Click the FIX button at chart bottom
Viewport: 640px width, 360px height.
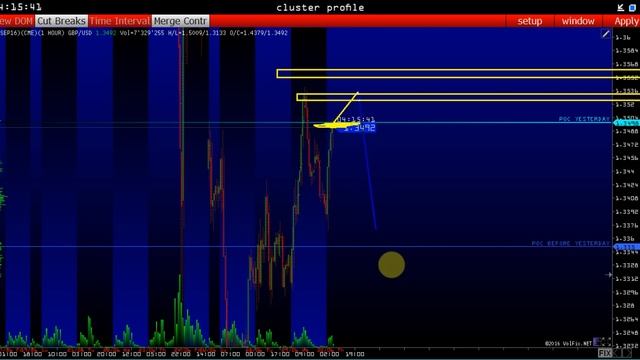(x=604, y=353)
